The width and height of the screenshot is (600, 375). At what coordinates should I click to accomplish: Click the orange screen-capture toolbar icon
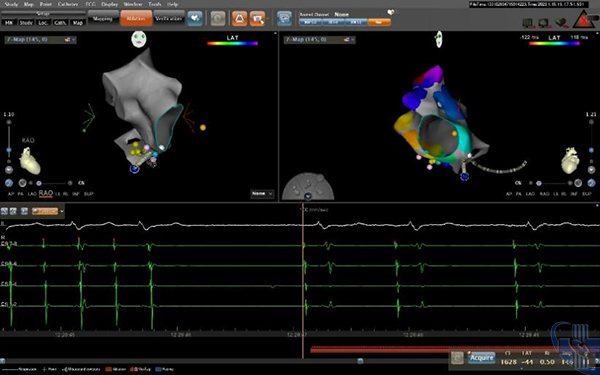click(x=258, y=19)
